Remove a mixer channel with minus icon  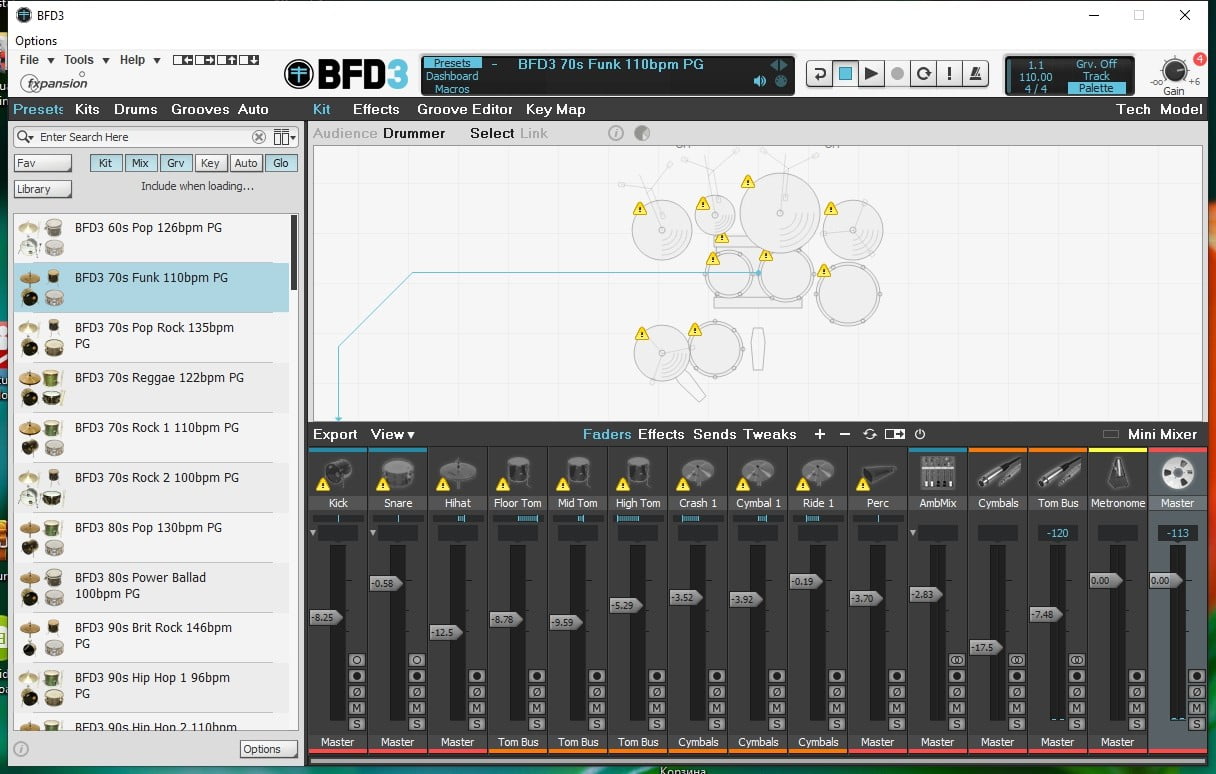pyautogui.click(x=845, y=434)
